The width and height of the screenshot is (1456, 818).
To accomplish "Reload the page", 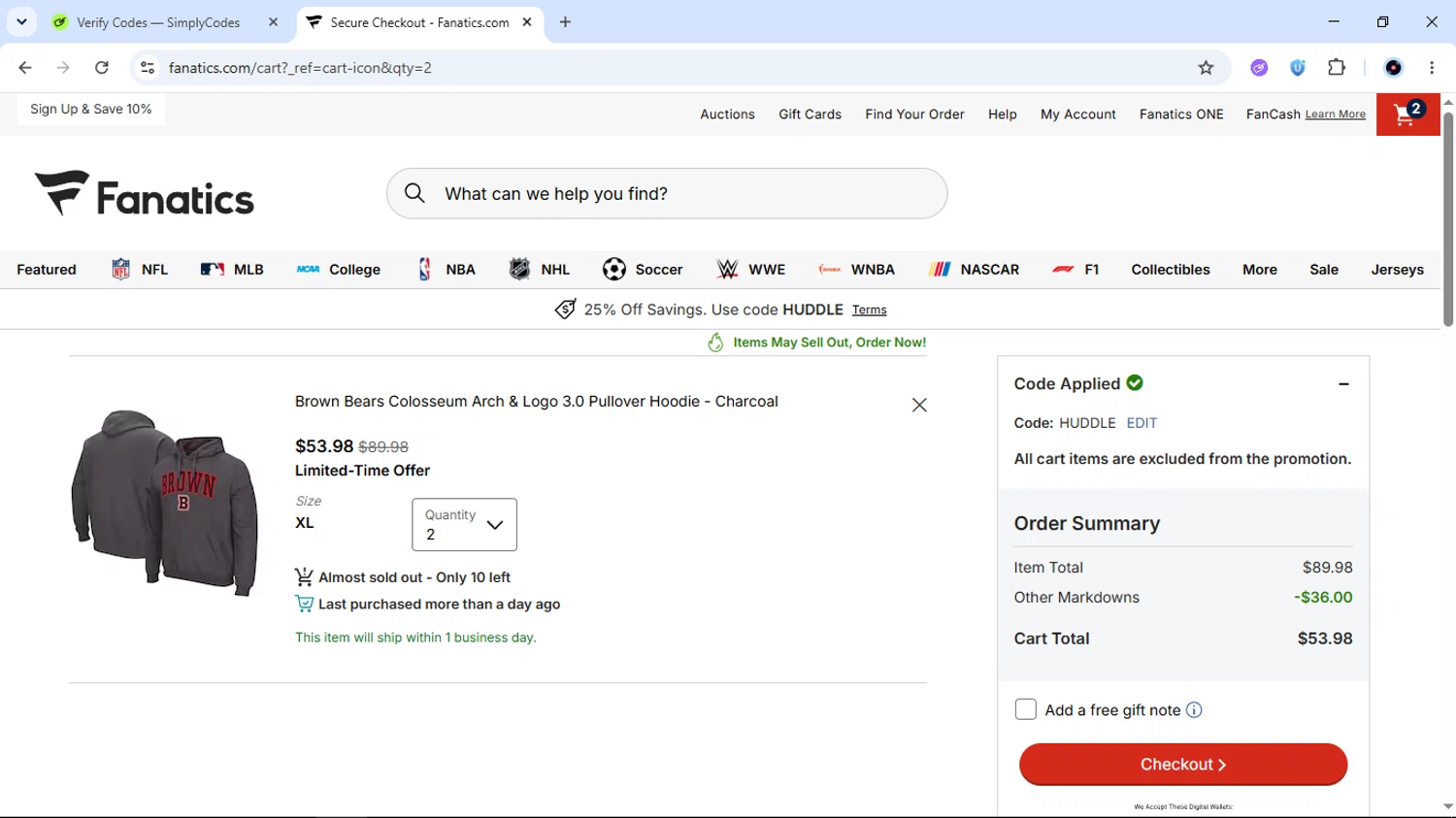I will pyautogui.click(x=102, y=68).
